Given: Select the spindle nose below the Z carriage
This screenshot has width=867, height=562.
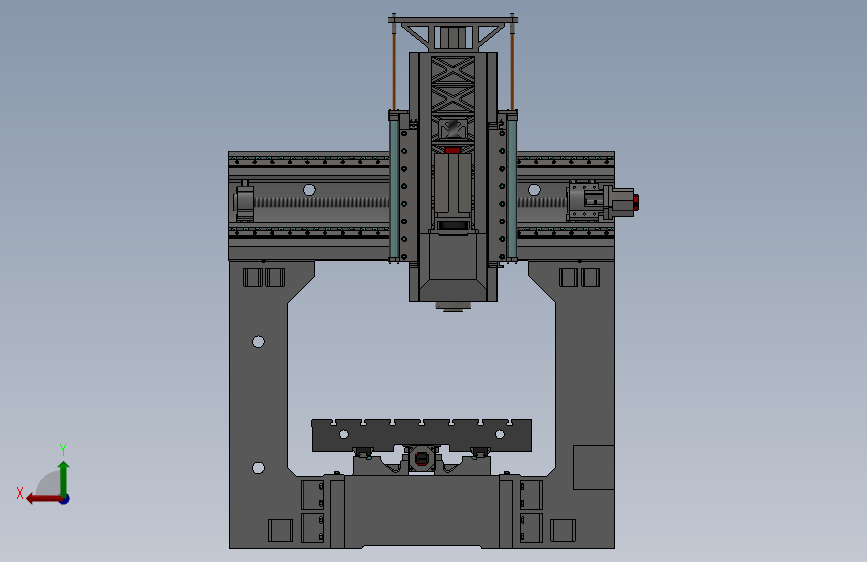Looking at the screenshot, I should (x=453, y=306).
